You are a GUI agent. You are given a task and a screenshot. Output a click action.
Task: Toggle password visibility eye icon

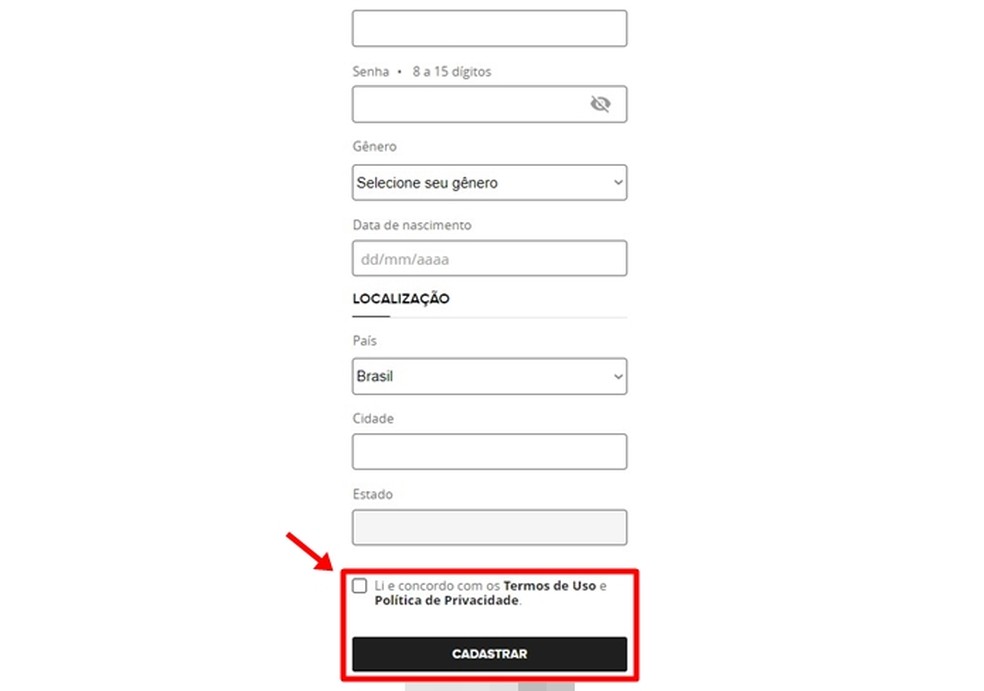click(600, 104)
